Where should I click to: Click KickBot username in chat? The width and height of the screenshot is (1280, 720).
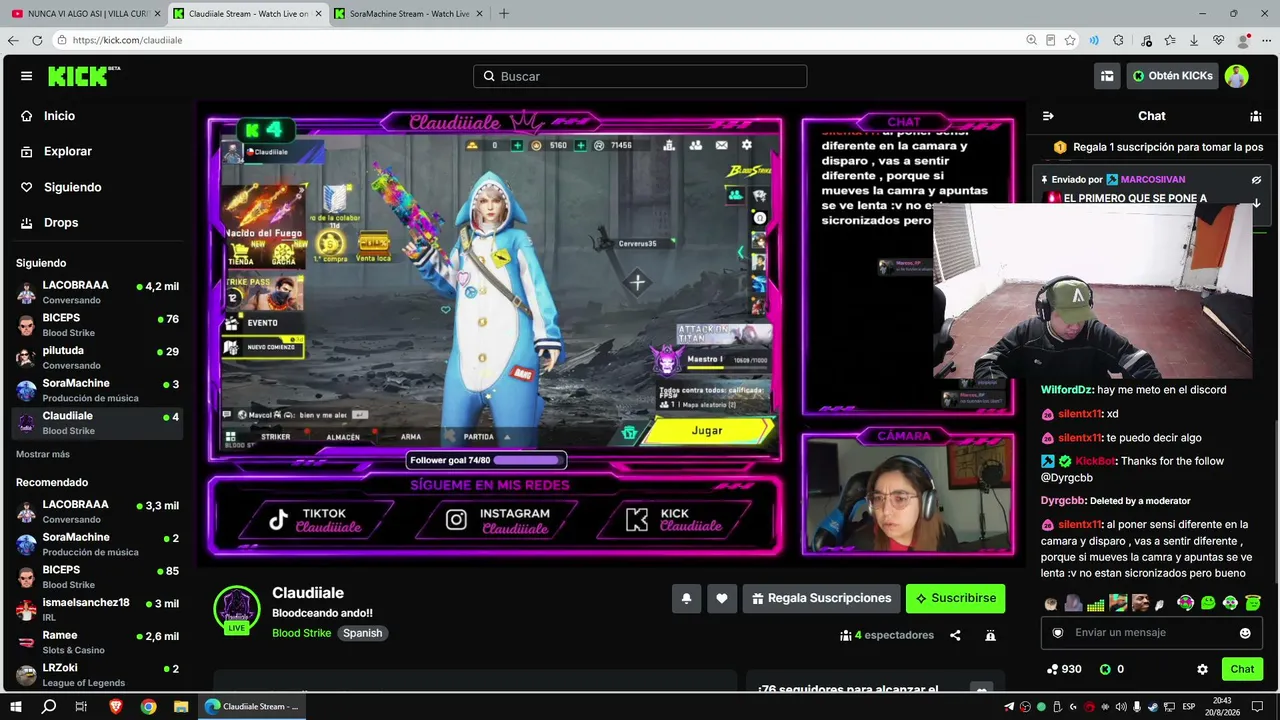1095,461
